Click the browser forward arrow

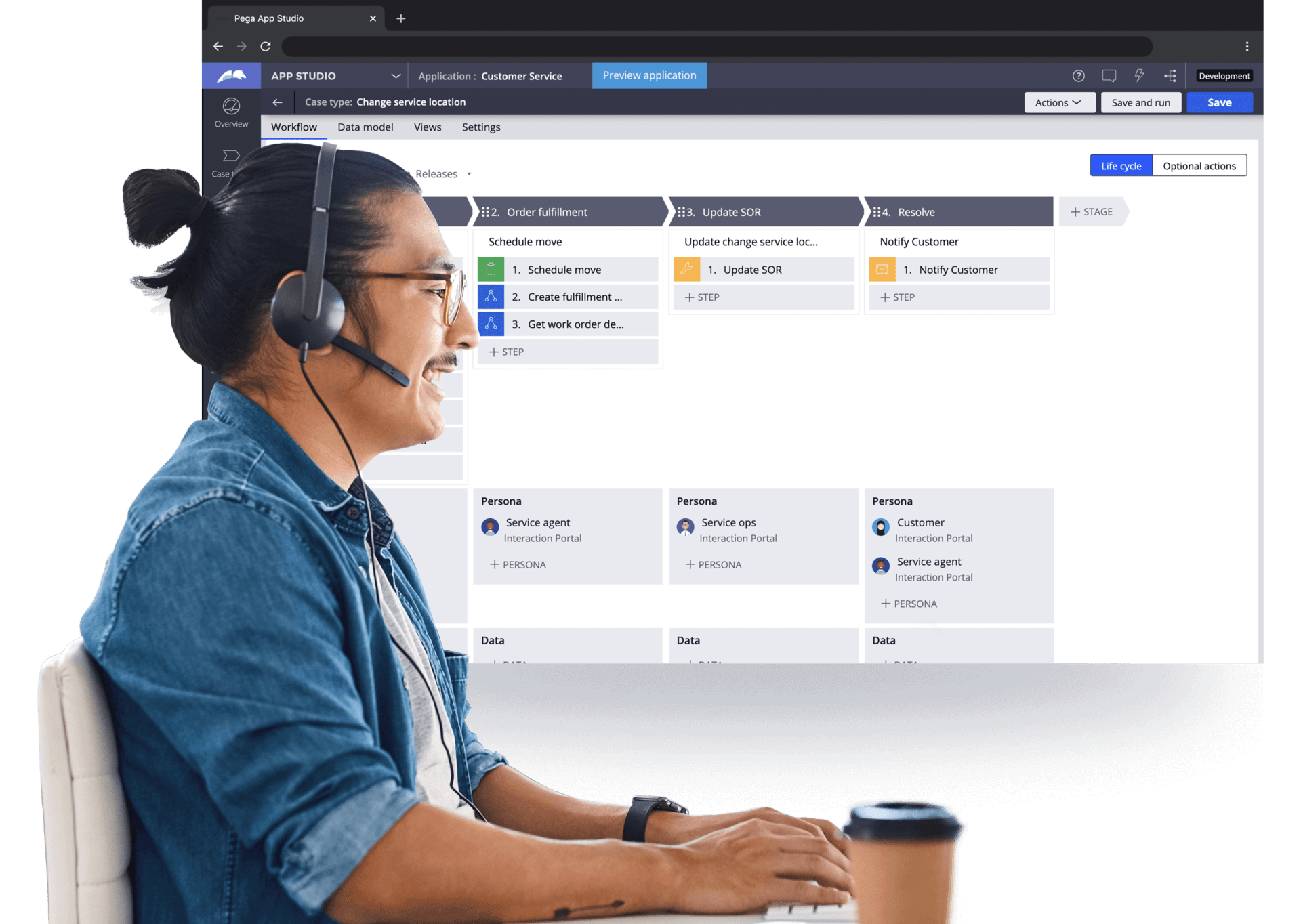click(241, 46)
